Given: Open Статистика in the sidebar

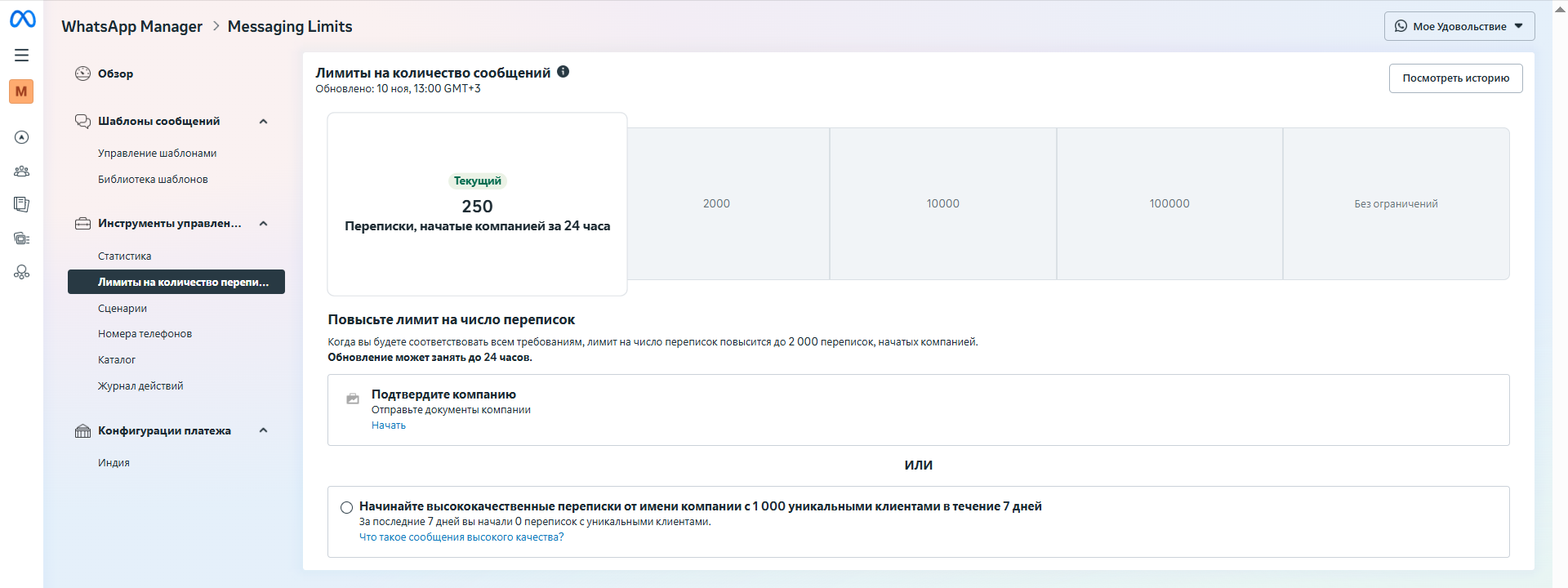Looking at the screenshot, I should point(124,256).
